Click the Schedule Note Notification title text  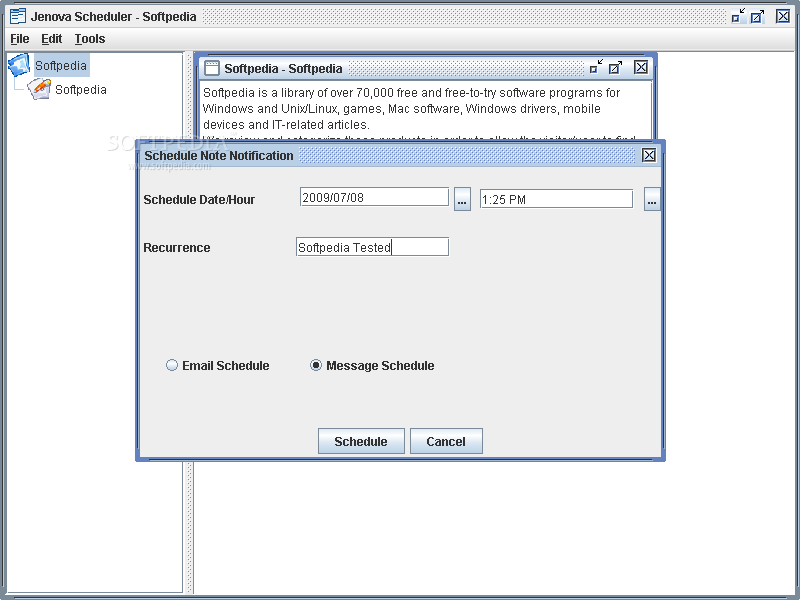[x=218, y=156]
